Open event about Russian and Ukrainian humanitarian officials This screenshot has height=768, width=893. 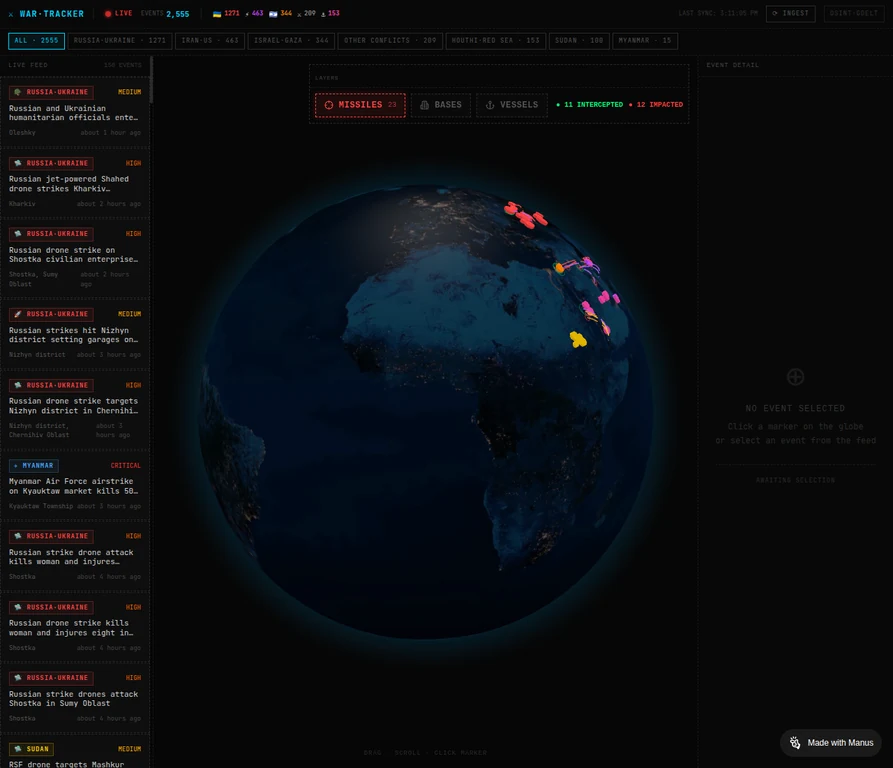coord(75,112)
